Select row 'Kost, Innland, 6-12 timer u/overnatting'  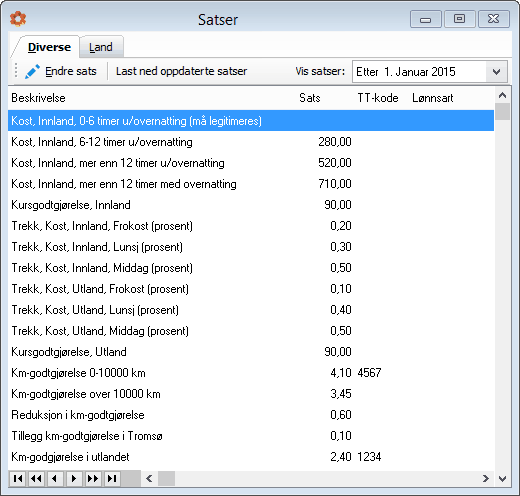point(251,142)
